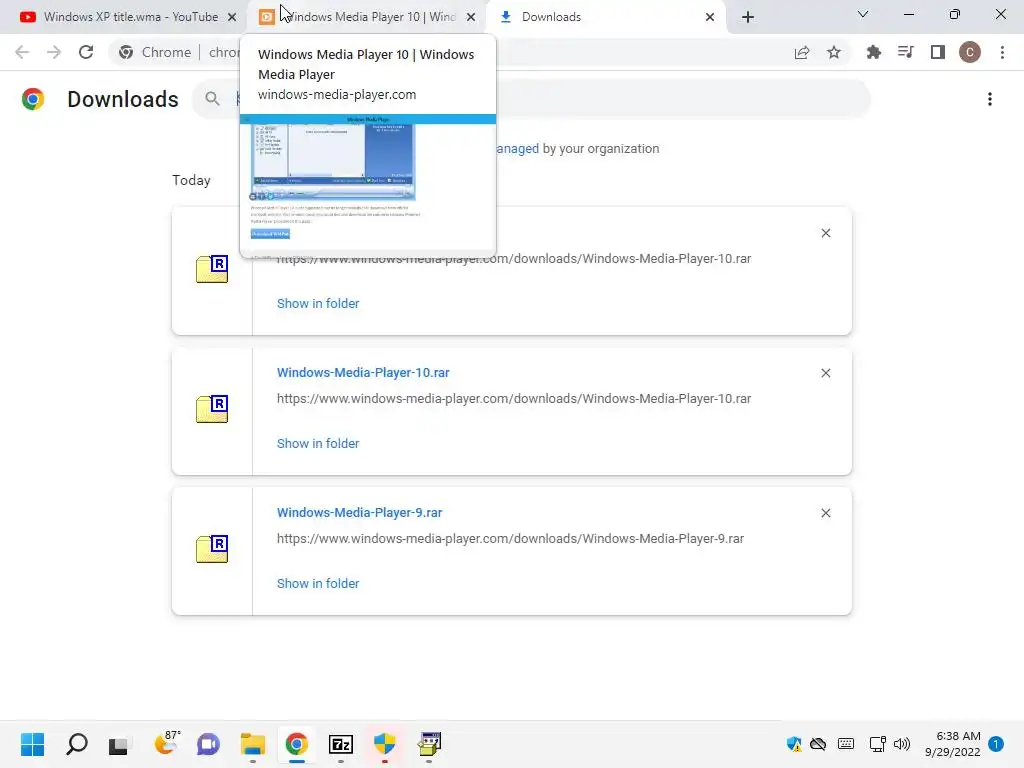Image resolution: width=1024 pixels, height=768 pixels.
Task: Click the OneDrive cloud tray icon
Action: (818, 744)
